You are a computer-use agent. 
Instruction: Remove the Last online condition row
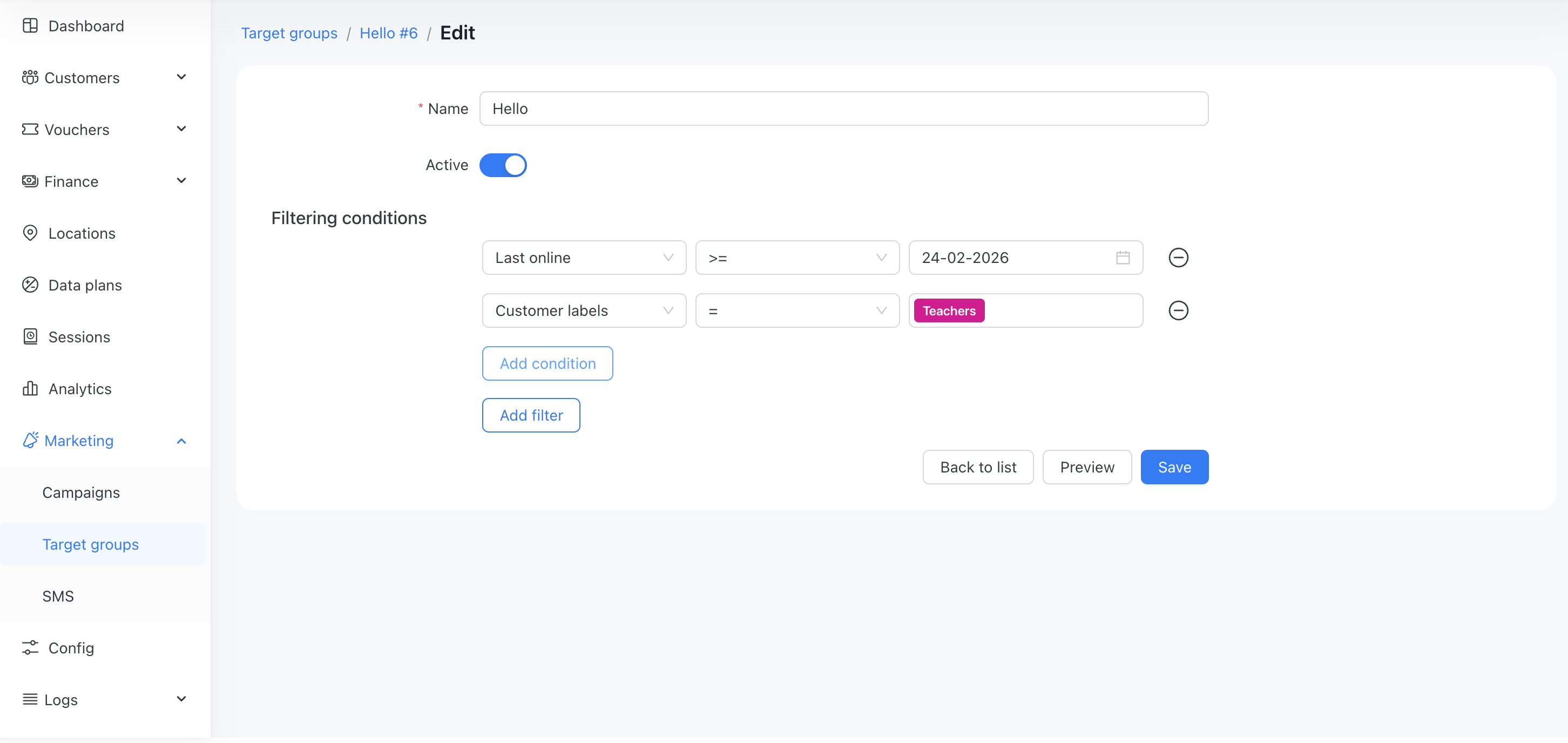point(1178,258)
